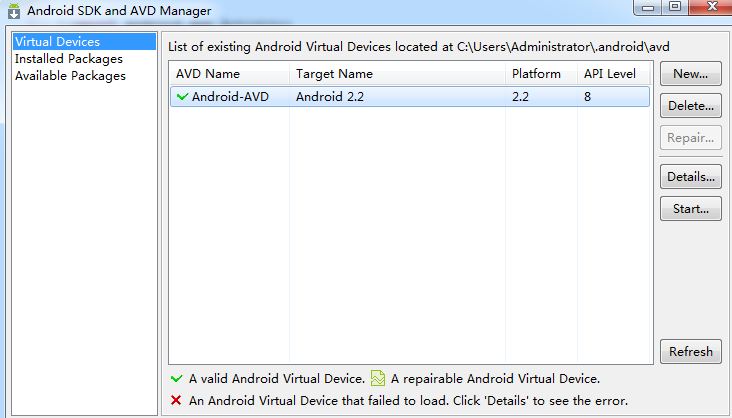Sort by Platform column header

536,74
